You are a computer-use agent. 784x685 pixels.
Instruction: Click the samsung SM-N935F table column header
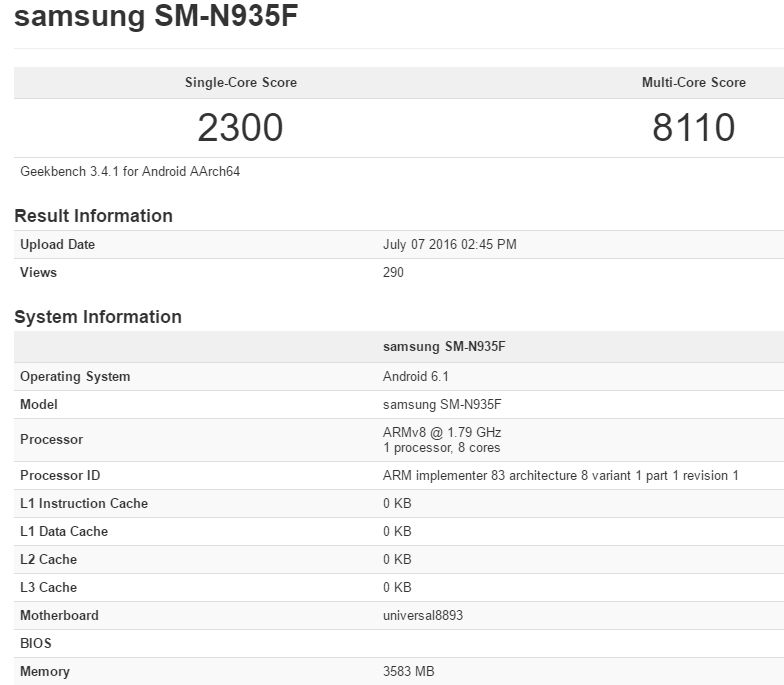pyautogui.click(x=444, y=346)
